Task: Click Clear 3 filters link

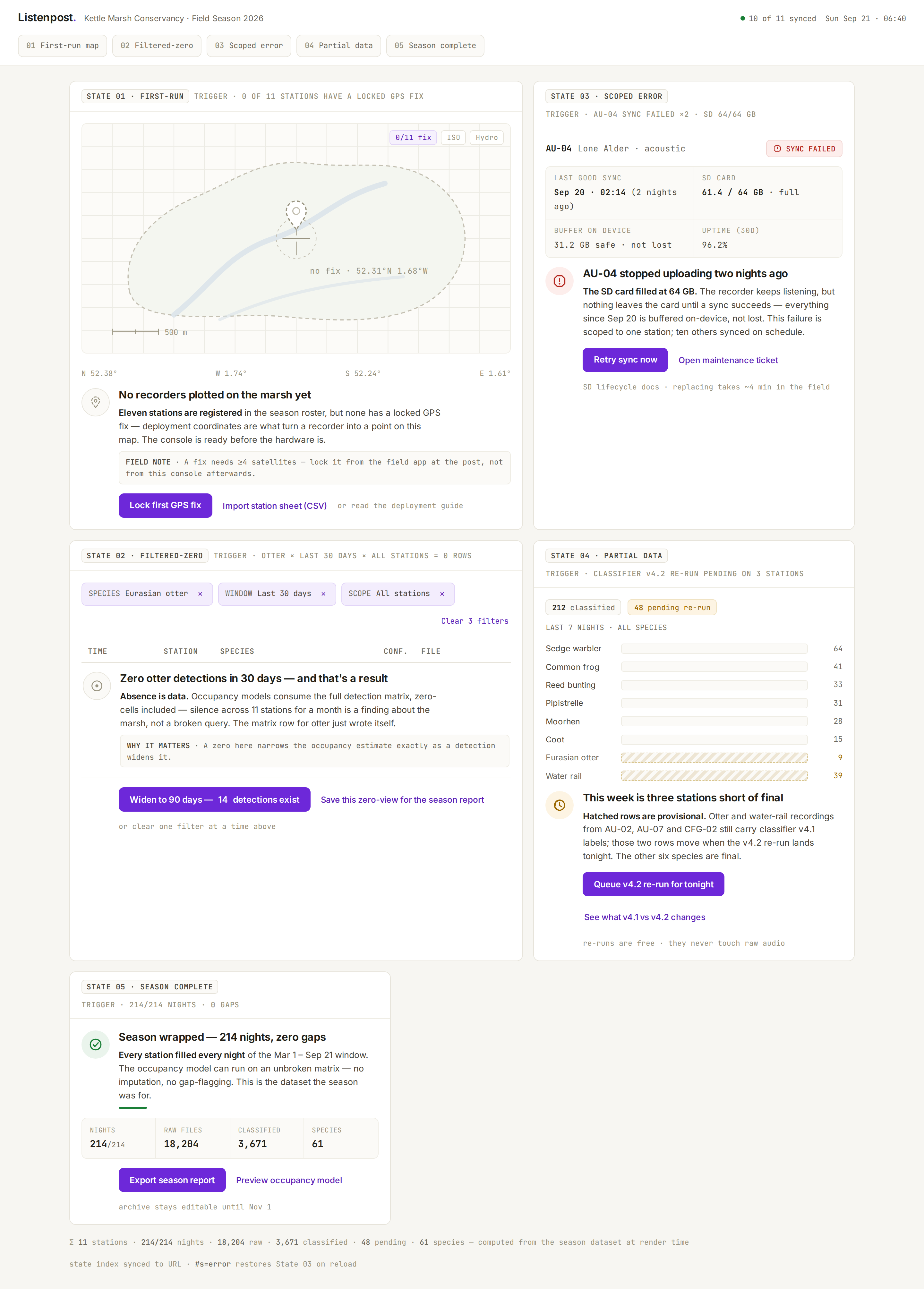Action: [475, 621]
